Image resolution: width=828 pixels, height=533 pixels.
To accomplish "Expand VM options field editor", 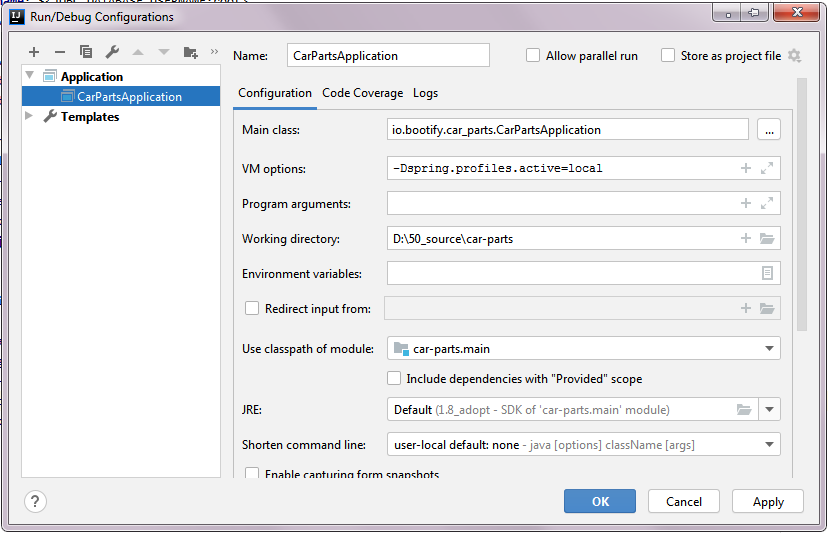I will coord(767,168).
